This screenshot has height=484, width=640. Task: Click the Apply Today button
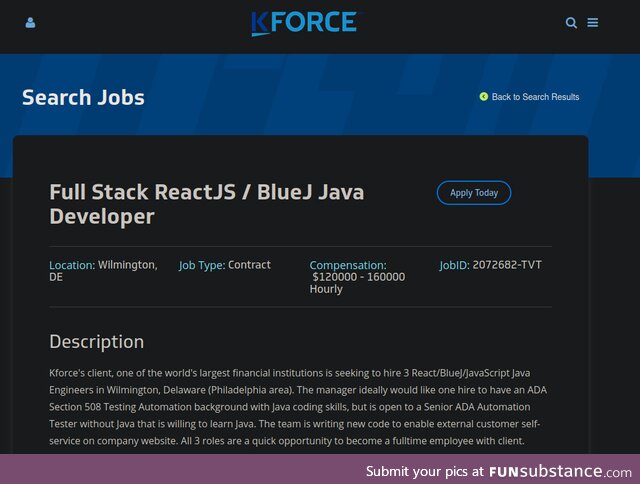click(x=474, y=193)
